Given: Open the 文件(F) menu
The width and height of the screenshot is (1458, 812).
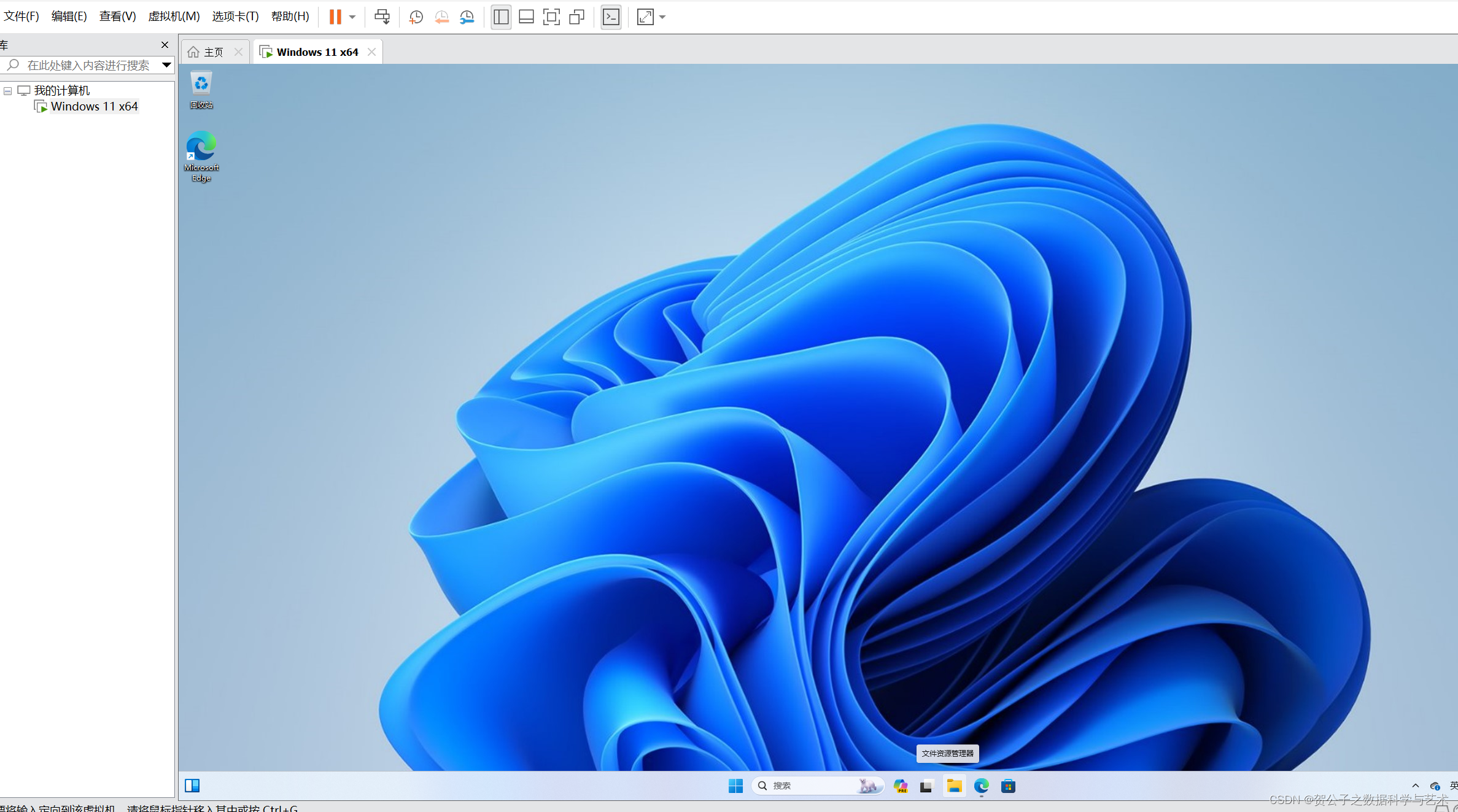Looking at the screenshot, I should [x=21, y=17].
